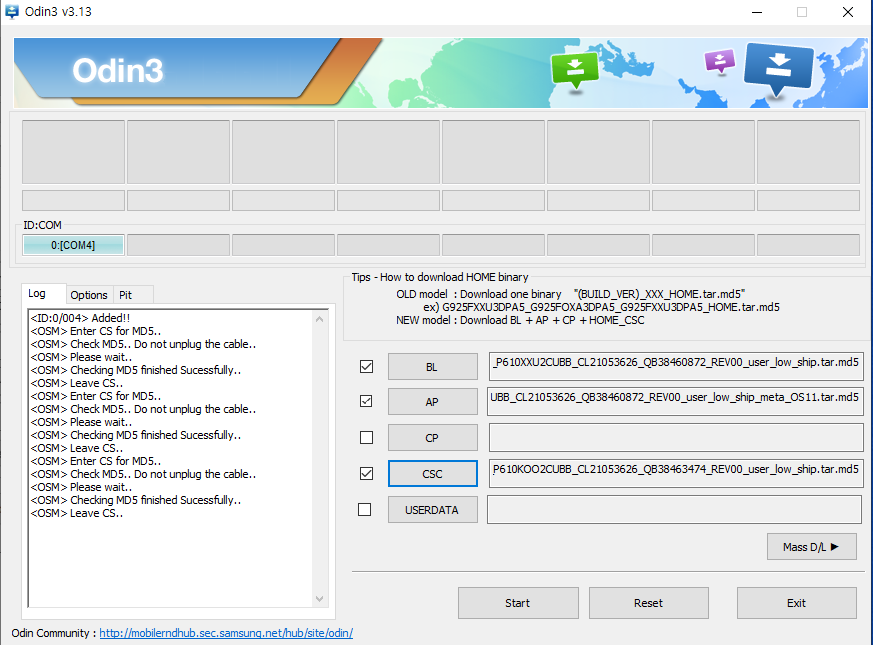The image size is (873, 645).
Task: Click the '<ID:0/004> Added!!' log line
Action: coord(80,318)
